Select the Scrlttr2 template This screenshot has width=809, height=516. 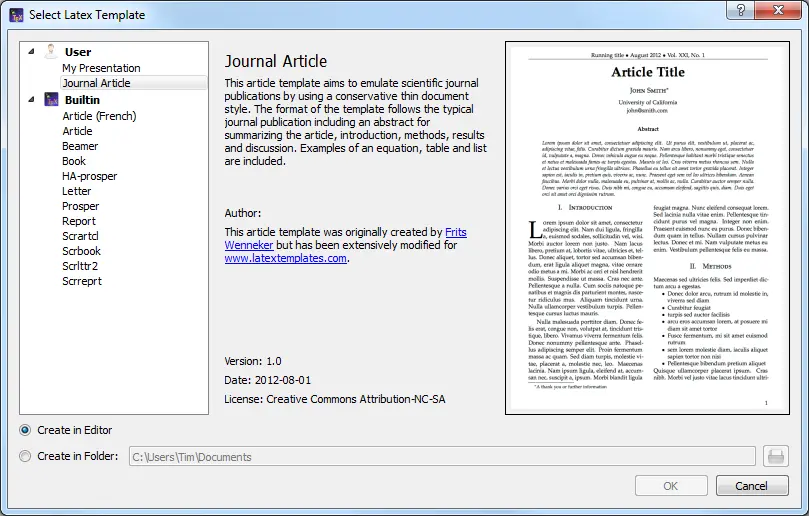pyautogui.click(x=82, y=266)
